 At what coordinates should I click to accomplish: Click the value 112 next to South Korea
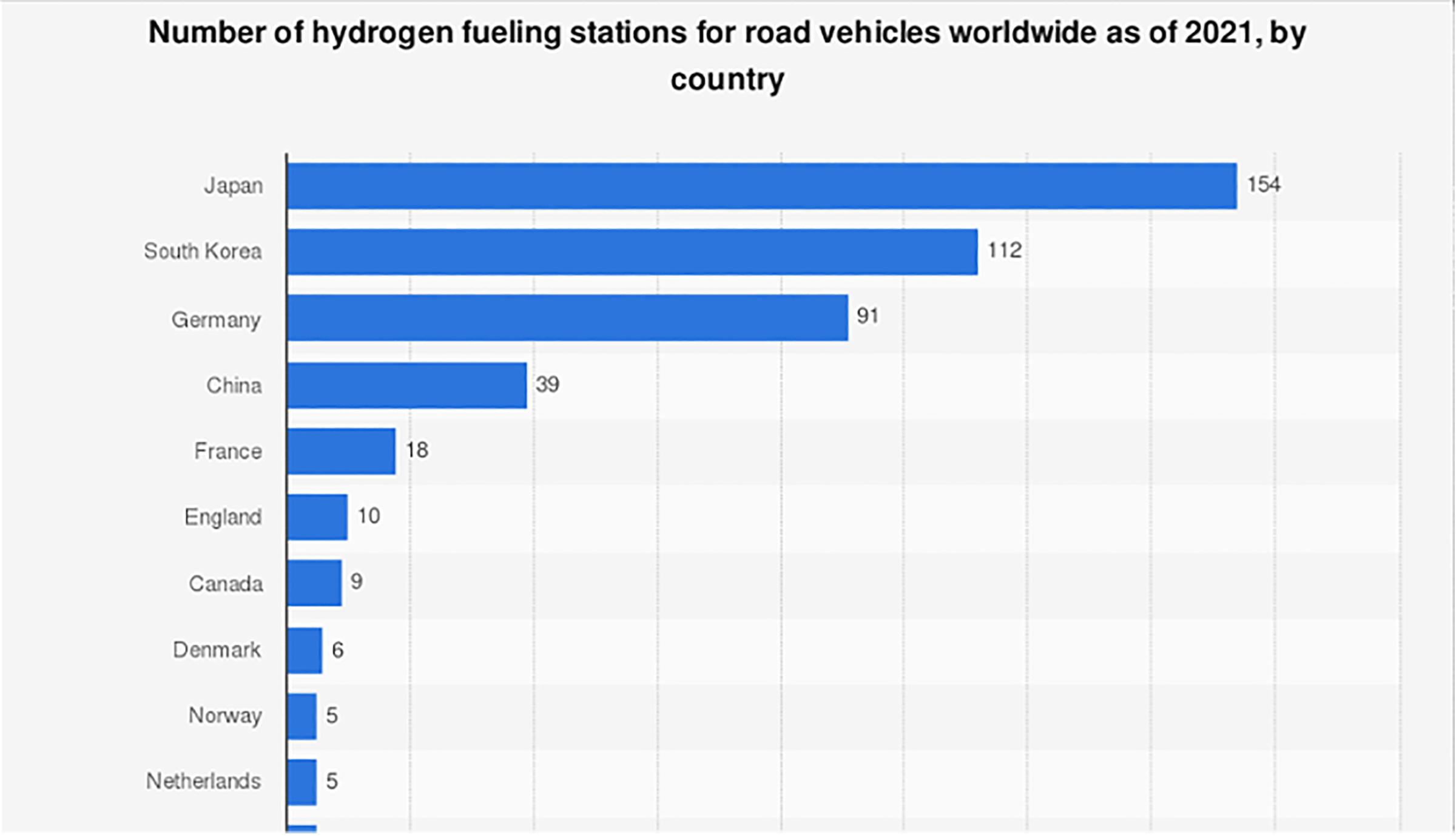pyautogui.click(x=1005, y=250)
